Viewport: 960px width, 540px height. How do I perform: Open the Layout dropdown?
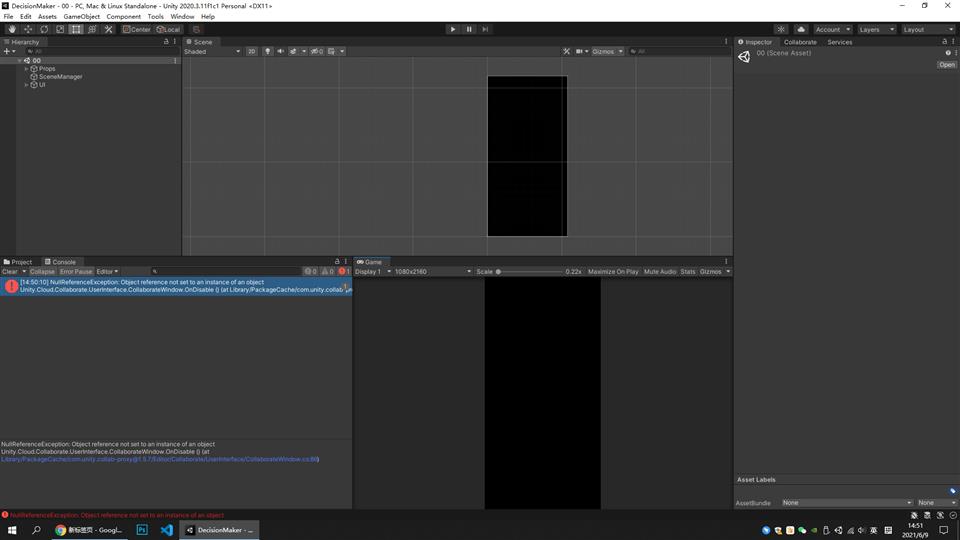pos(928,29)
